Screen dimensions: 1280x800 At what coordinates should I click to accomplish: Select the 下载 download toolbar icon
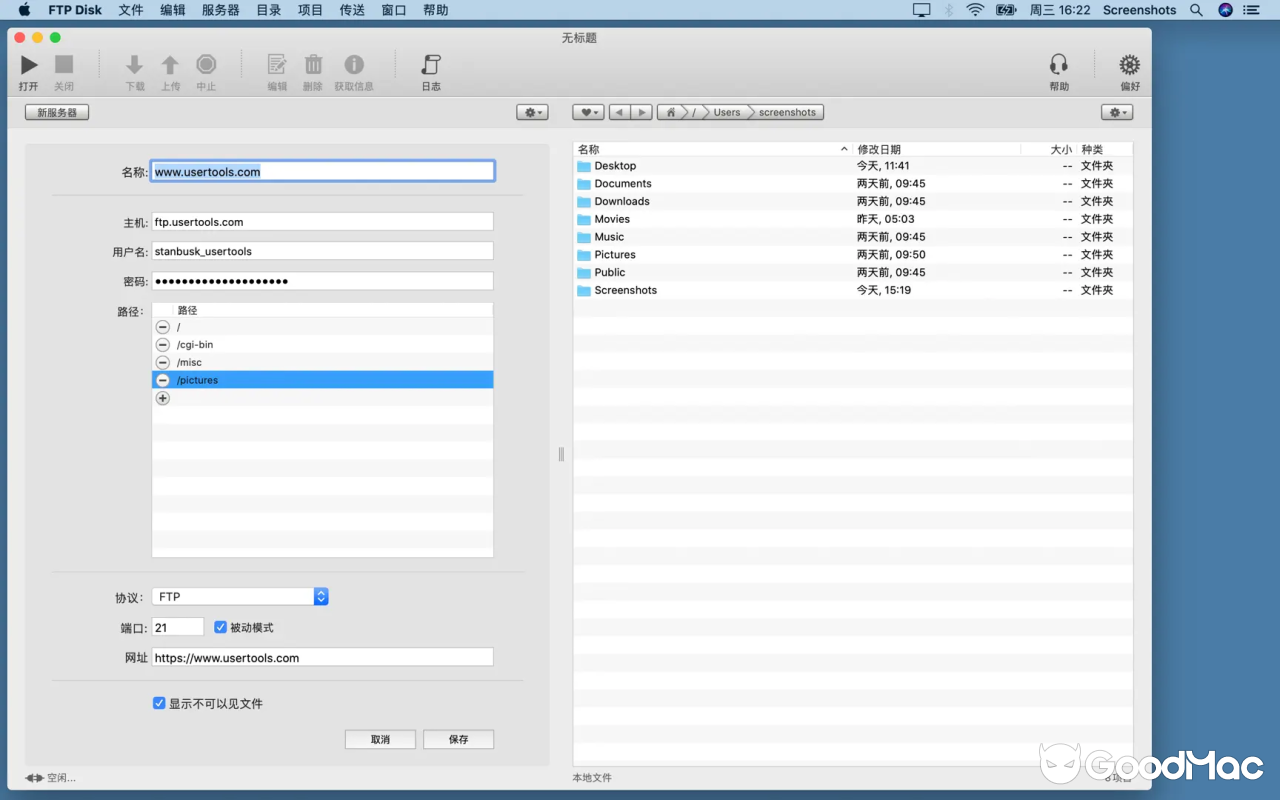click(135, 66)
